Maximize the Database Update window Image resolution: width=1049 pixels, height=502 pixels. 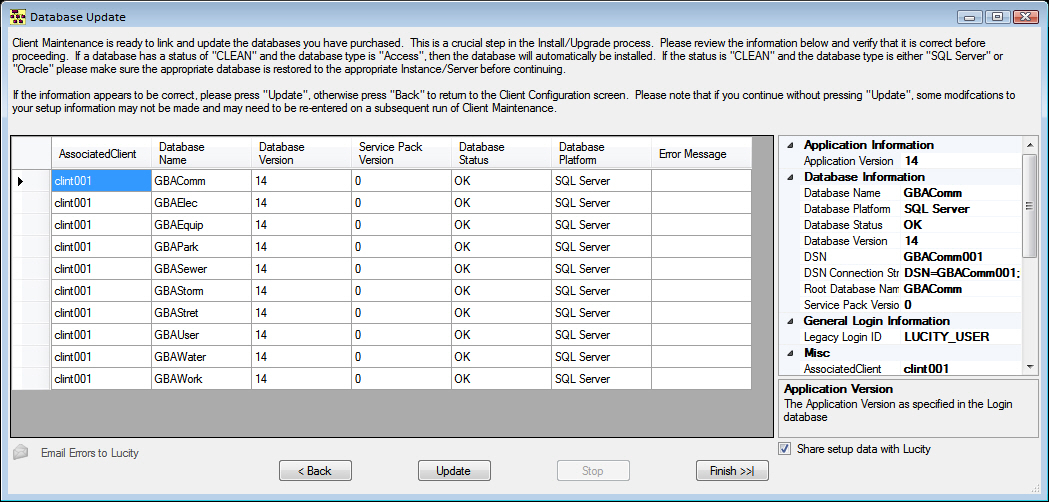pyautogui.click(x=997, y=17)
